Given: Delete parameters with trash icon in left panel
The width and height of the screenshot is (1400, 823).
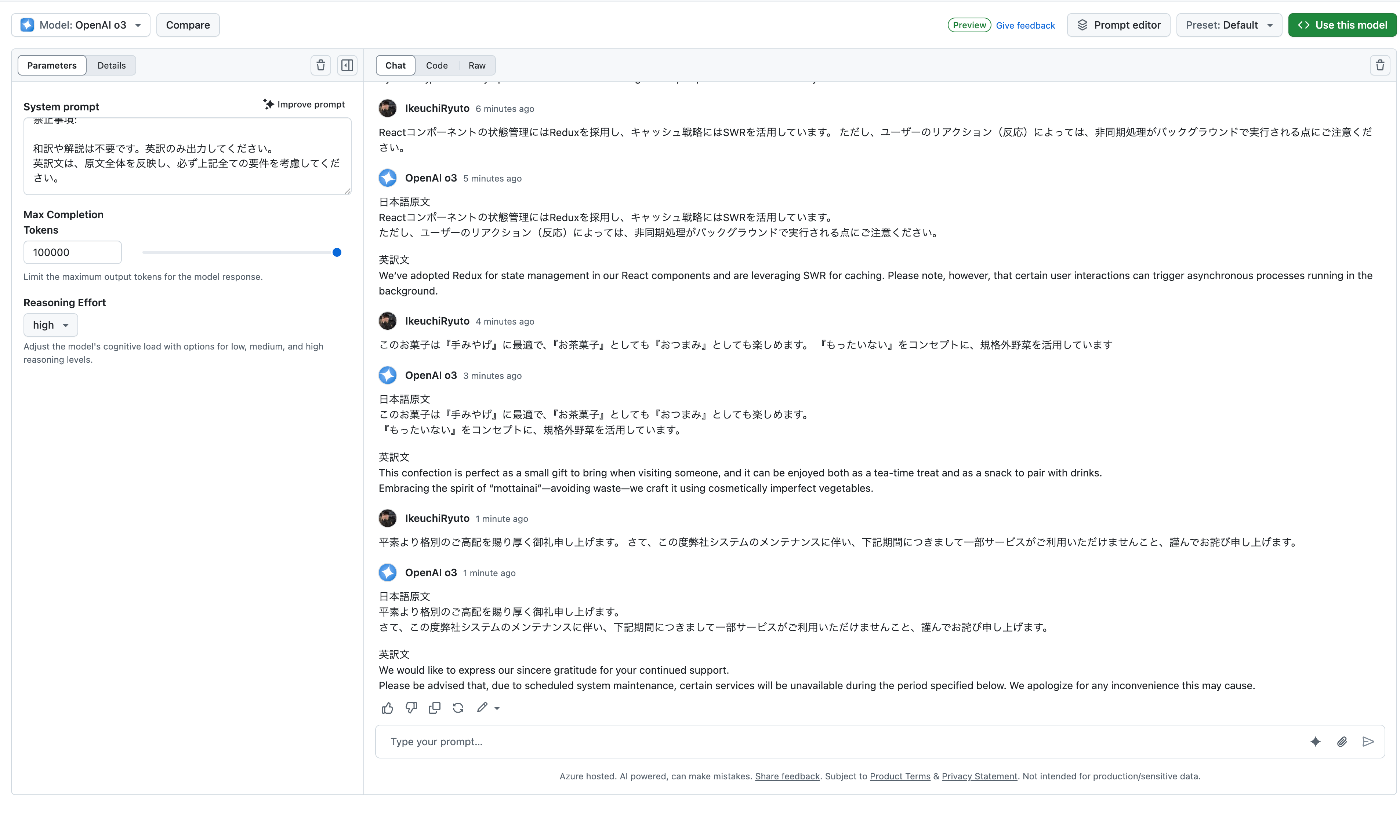Looking at the screenshot, I should click(321, 65).
